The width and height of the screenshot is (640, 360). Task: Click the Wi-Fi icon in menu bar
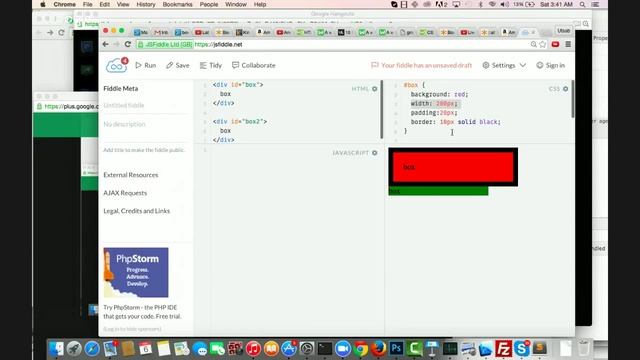[x=493, y=4]
